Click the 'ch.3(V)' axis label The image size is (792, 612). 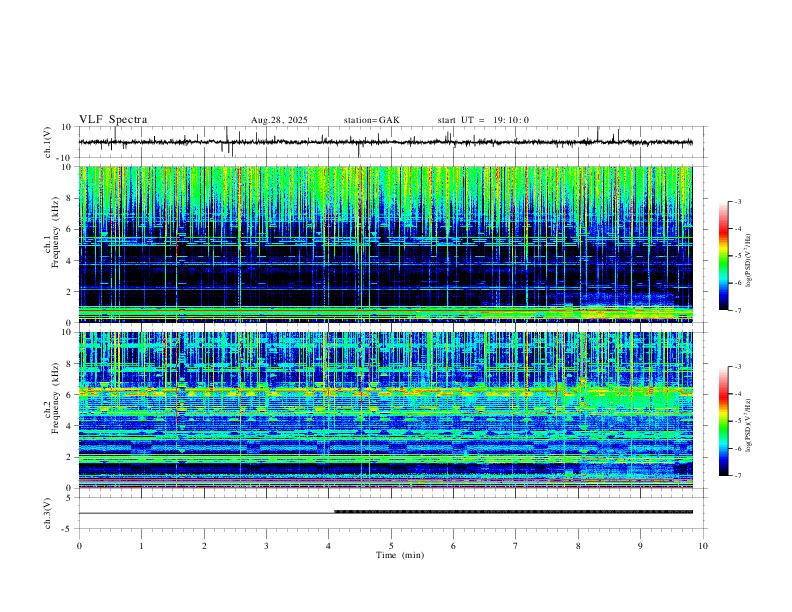tap(48, 513)
